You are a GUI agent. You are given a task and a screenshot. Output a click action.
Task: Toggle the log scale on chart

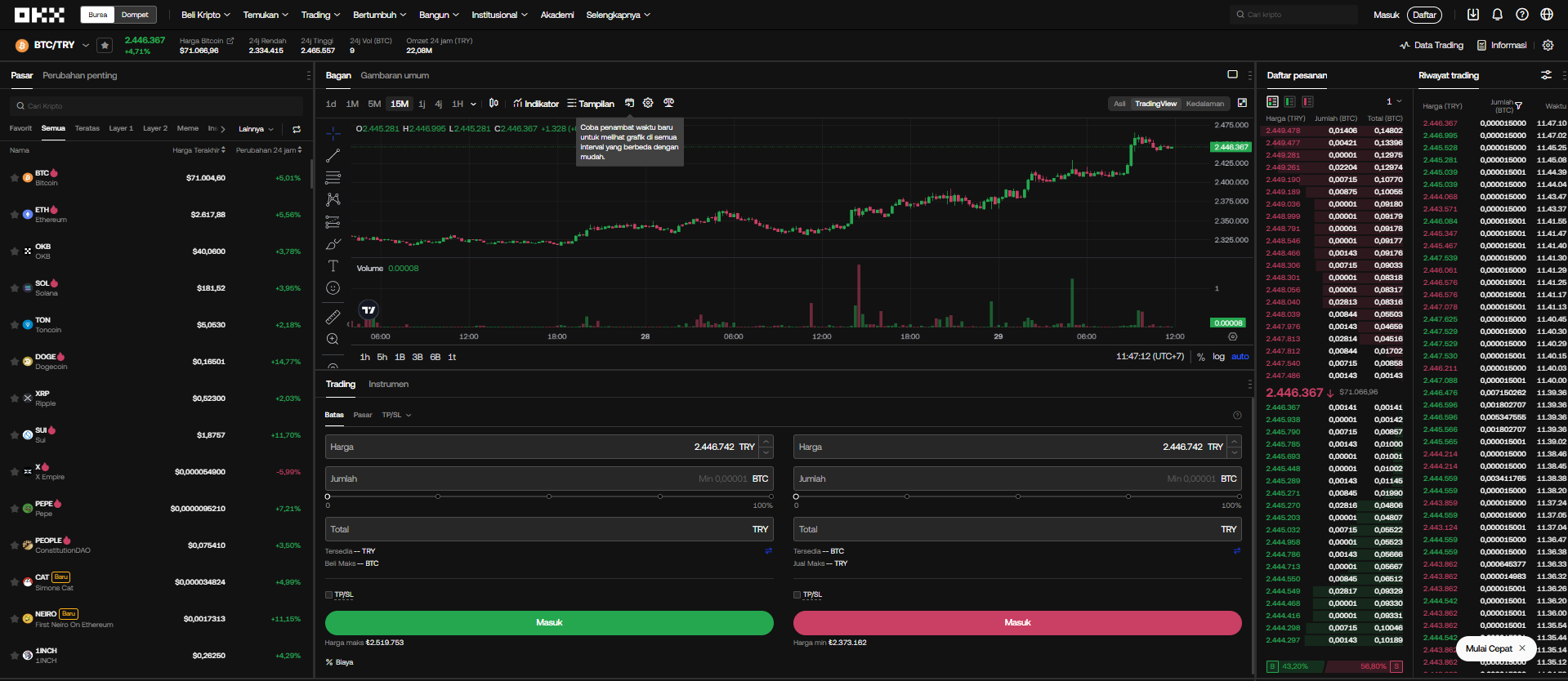1218,357
